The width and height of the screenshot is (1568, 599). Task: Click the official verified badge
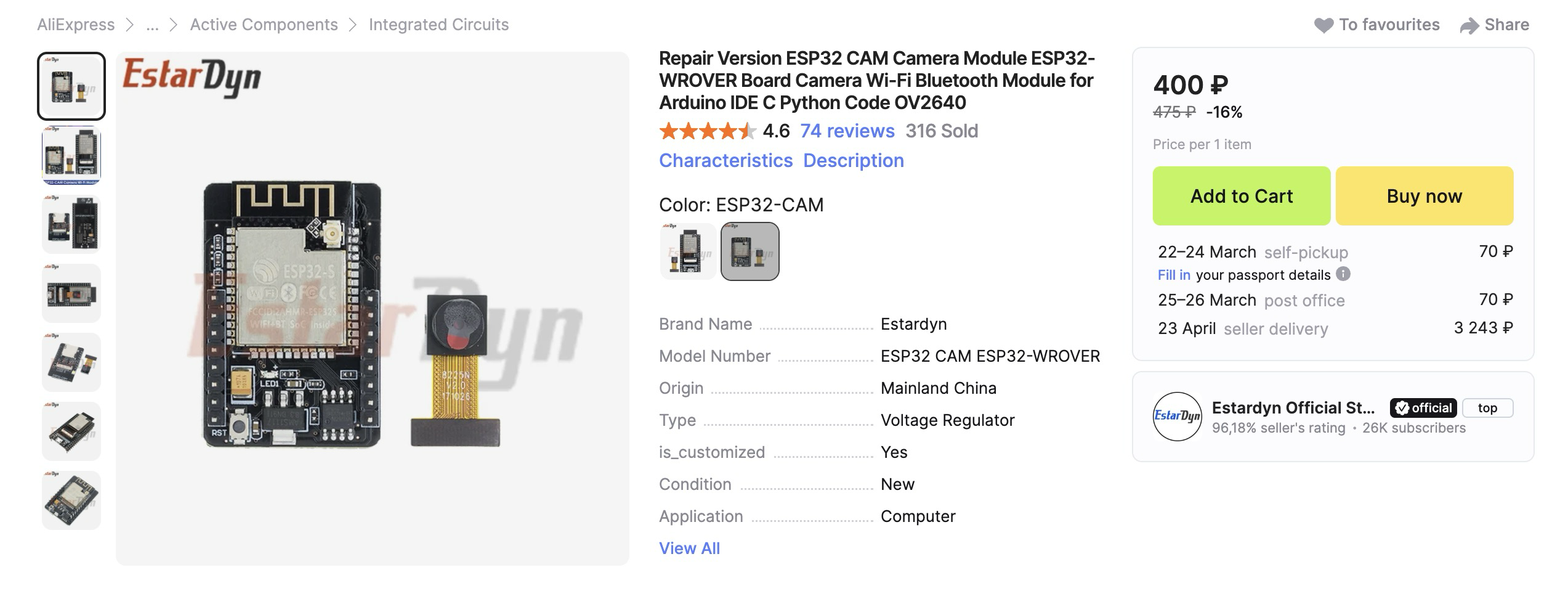point(1423,408)
